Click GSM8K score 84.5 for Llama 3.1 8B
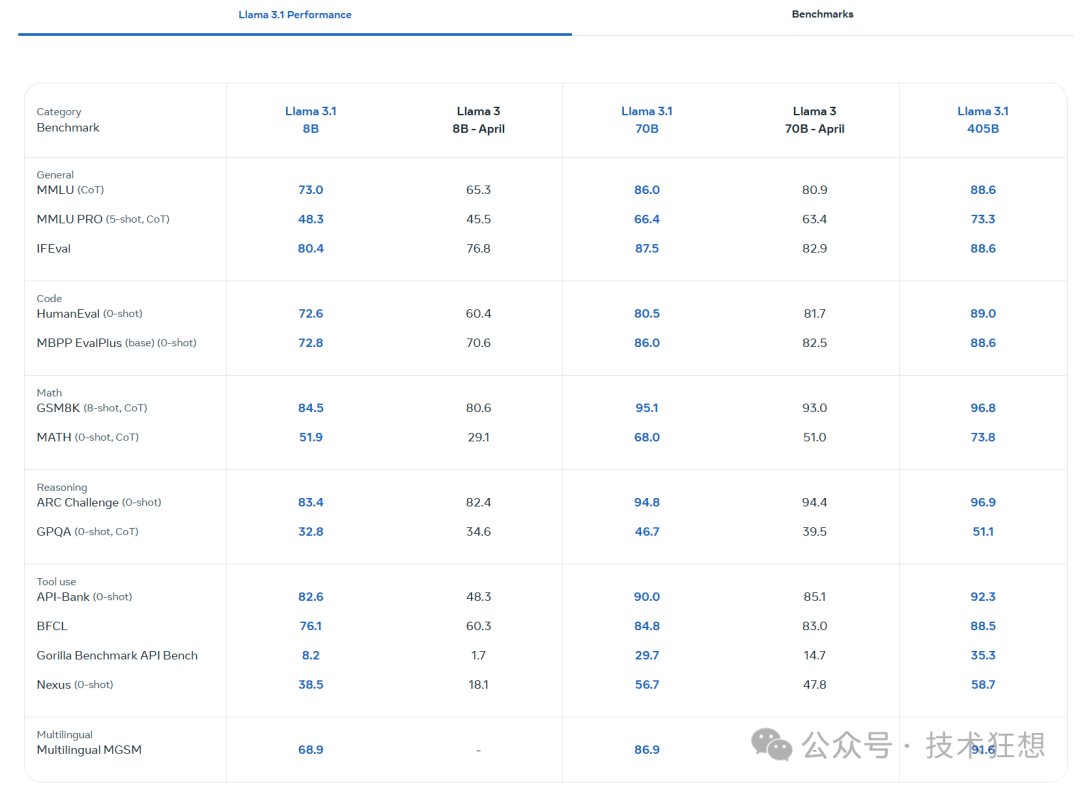 click(311, 408)
